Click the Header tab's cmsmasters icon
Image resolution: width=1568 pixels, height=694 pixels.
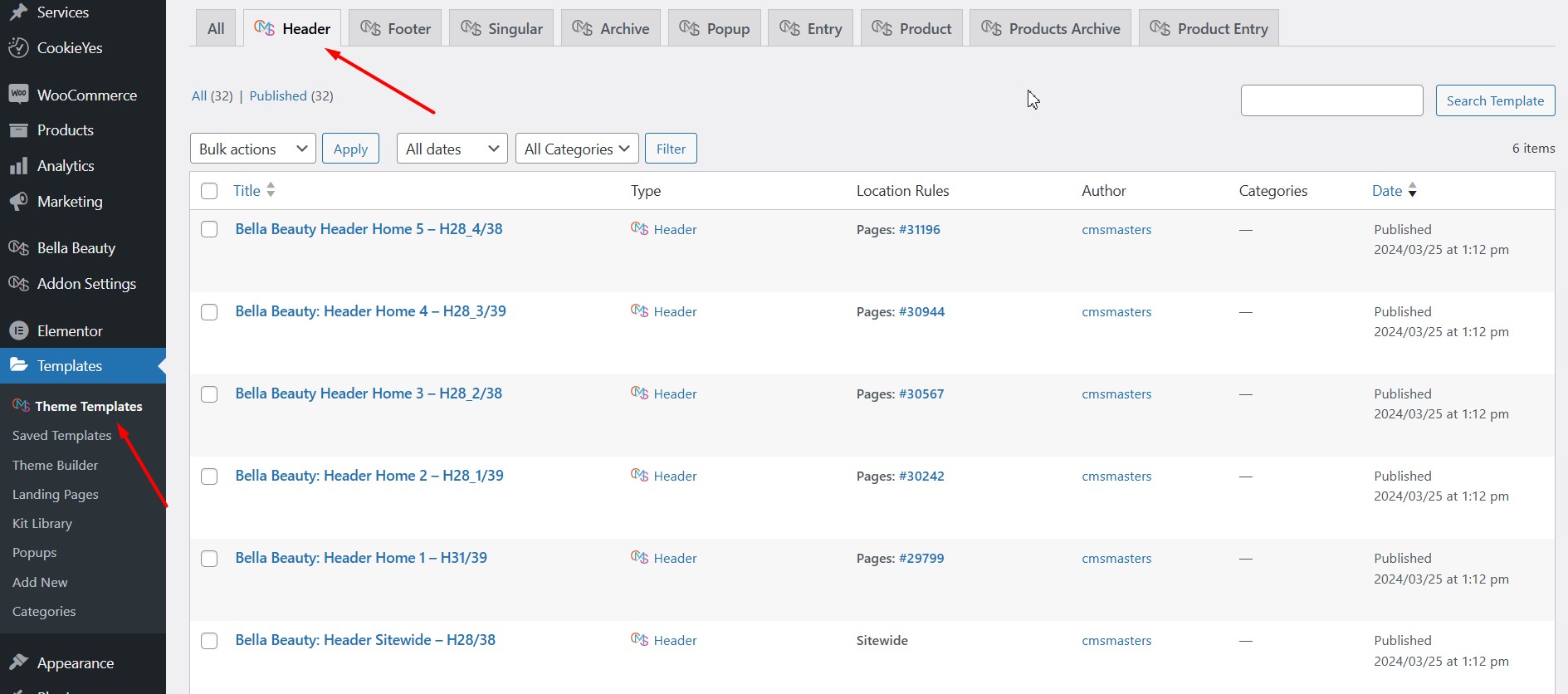point(265,28)
